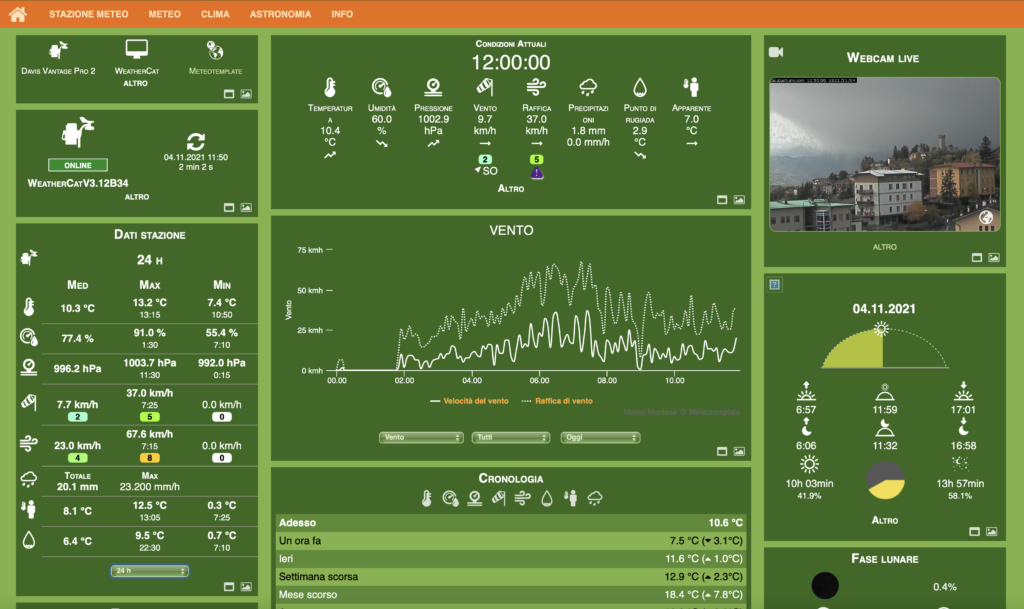
Task: Select the wind gust icon in Cronologia
Action: (x=521, y=498)
